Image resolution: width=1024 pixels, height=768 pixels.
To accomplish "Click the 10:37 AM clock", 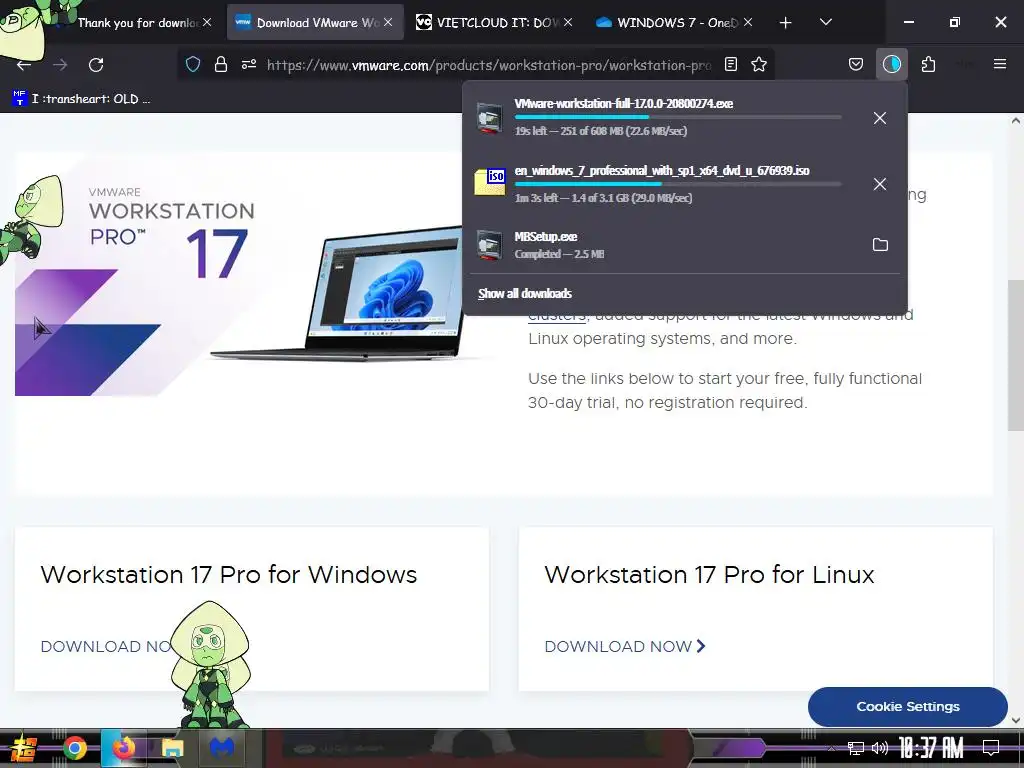I will click(x=931, y=748).
